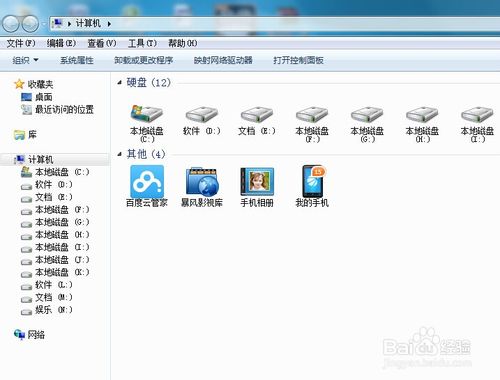Open the 本地磁盘 (G:) drive icon
The image size is (500, 380).
367,124
